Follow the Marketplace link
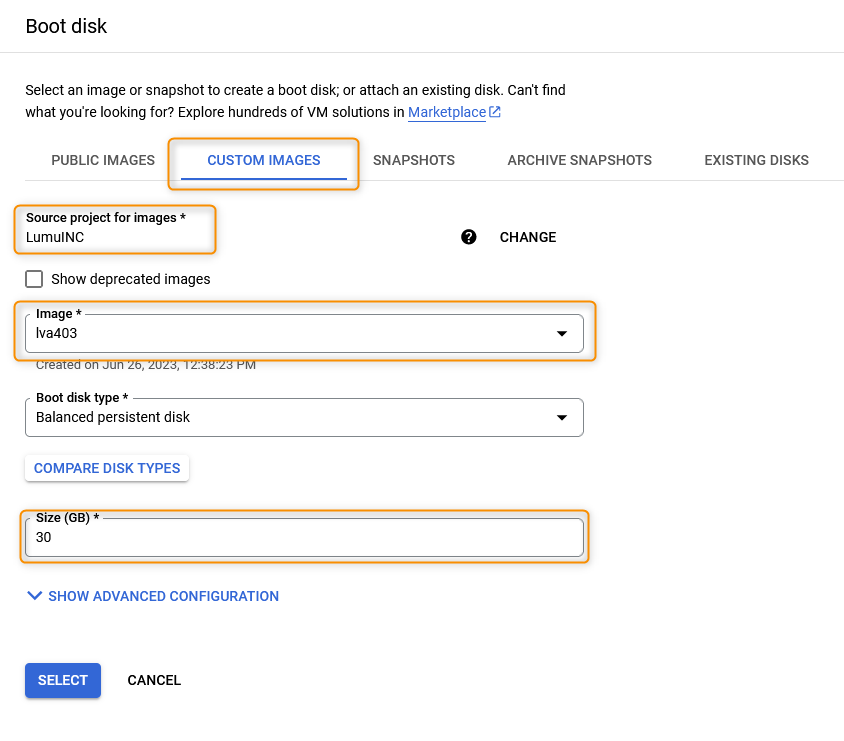This screenshot has width=844, height=741. 447,113
